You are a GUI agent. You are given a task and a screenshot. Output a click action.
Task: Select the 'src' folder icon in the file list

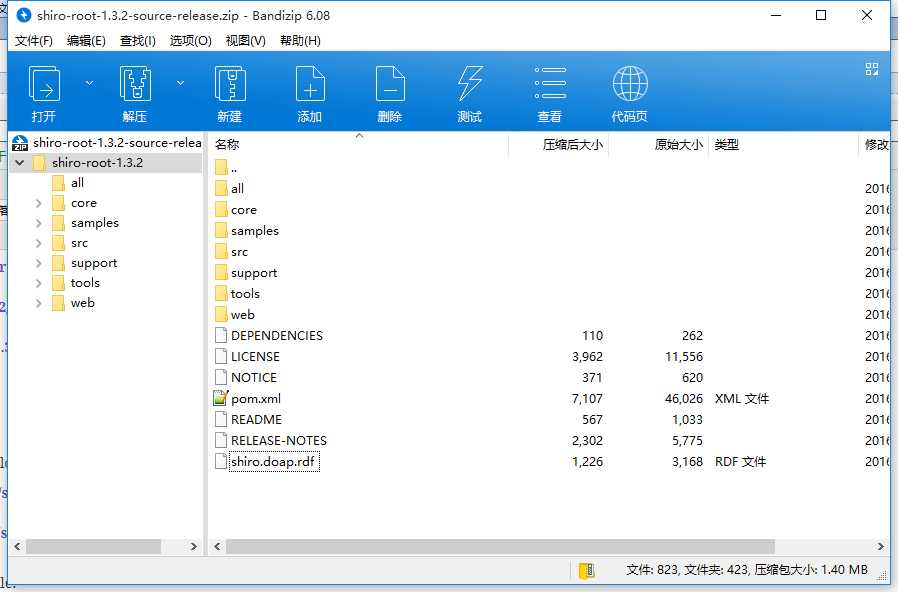(221, 252)
